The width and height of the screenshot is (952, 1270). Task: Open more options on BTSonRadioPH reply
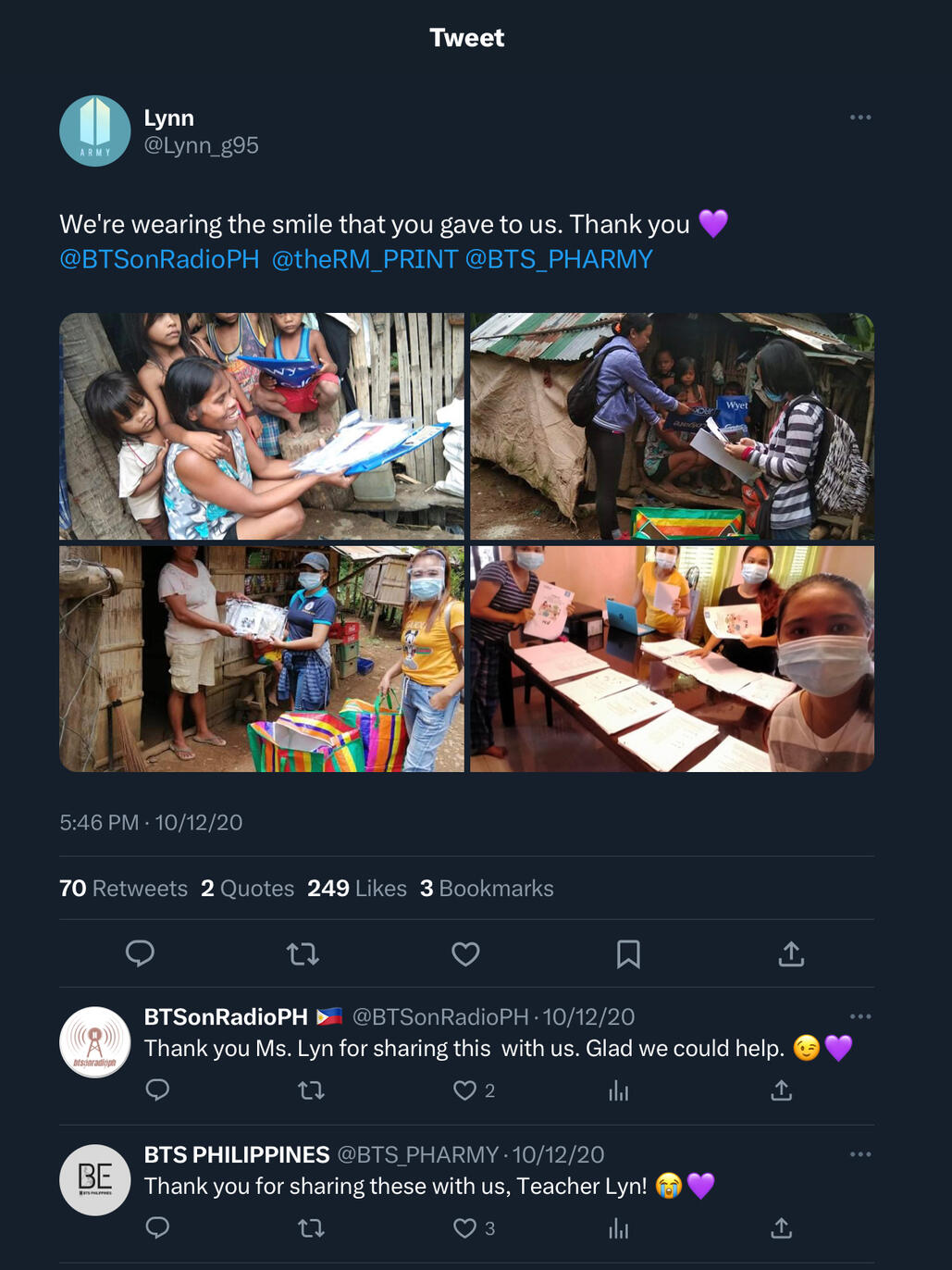tap(860, 1016)
